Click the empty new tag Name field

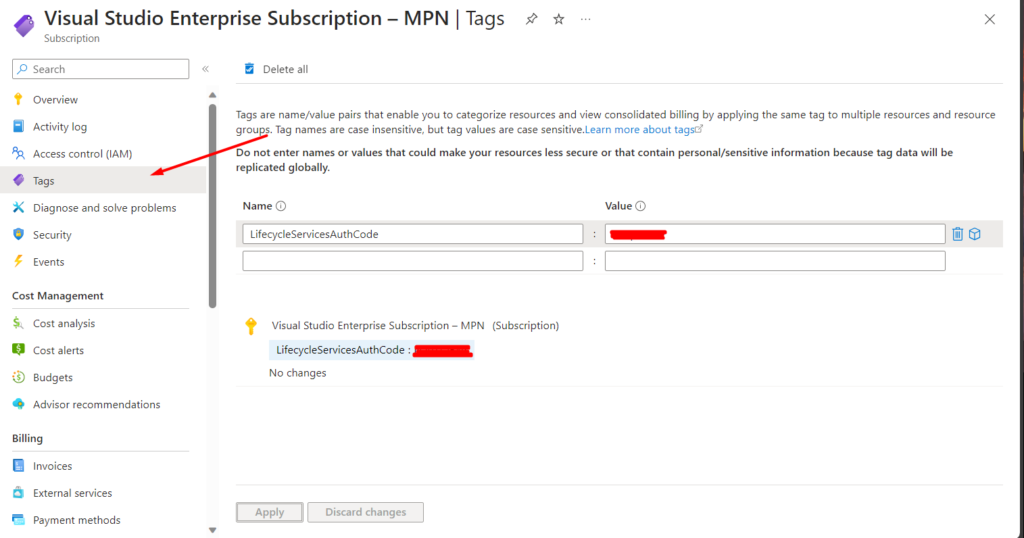tap(413, 261)
